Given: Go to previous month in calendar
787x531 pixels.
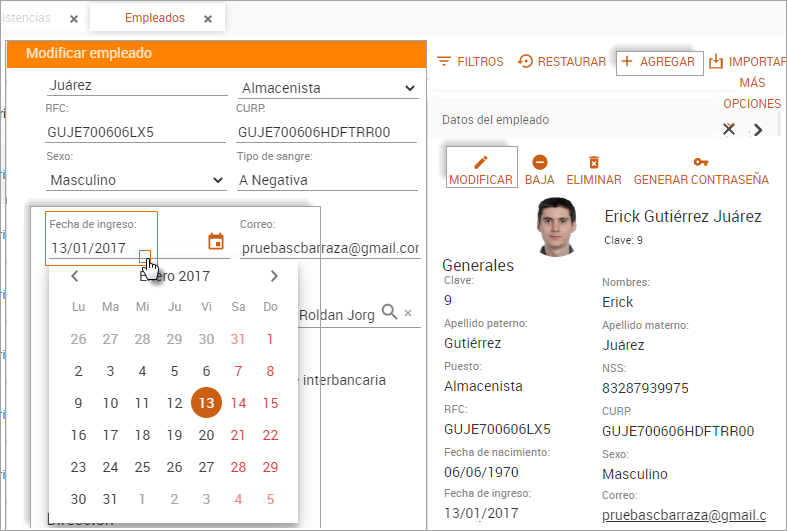Looking at the screenshot, I should point(75,277).
